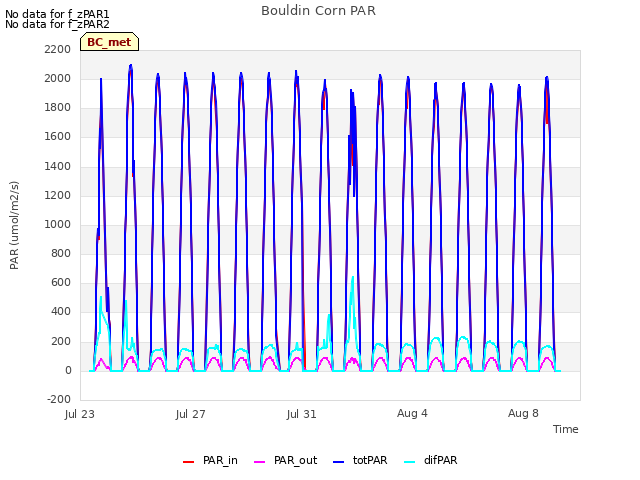Click the 1600 y-axis tick label
This screenshot has height=480, width=640.
[58, 137]
